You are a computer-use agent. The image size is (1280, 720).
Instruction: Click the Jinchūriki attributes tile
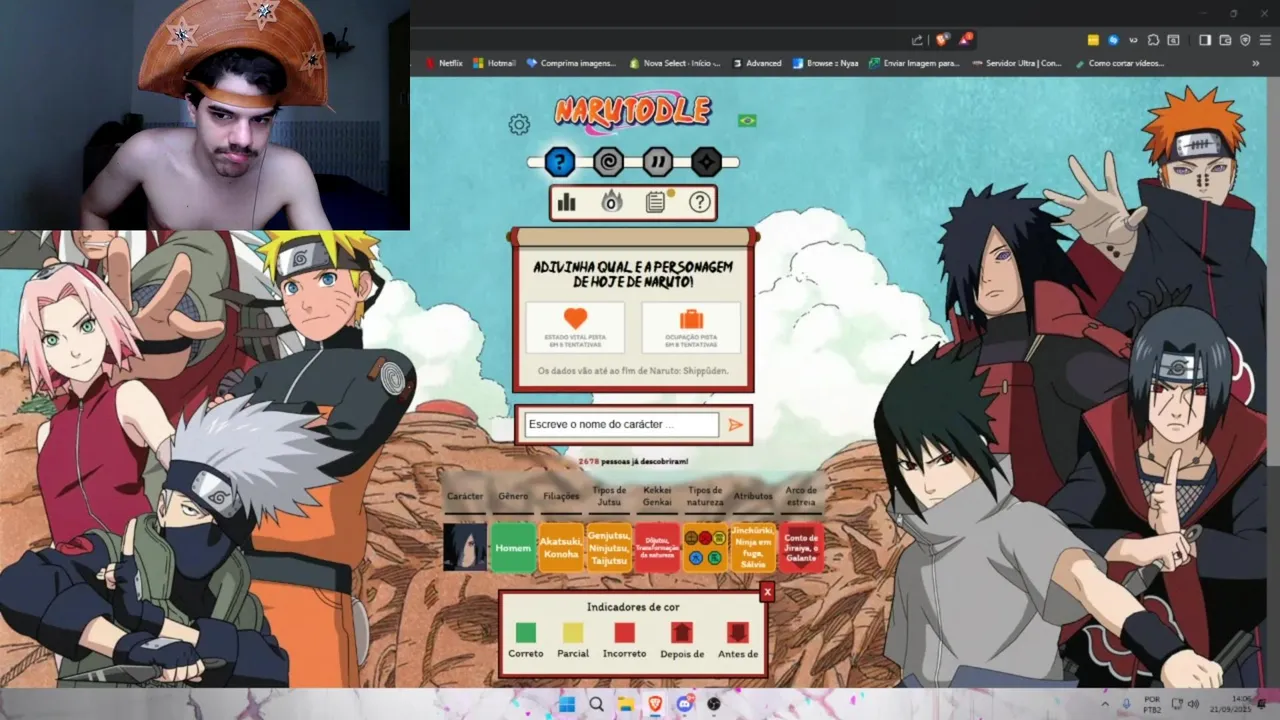click(x=753, y=547)
